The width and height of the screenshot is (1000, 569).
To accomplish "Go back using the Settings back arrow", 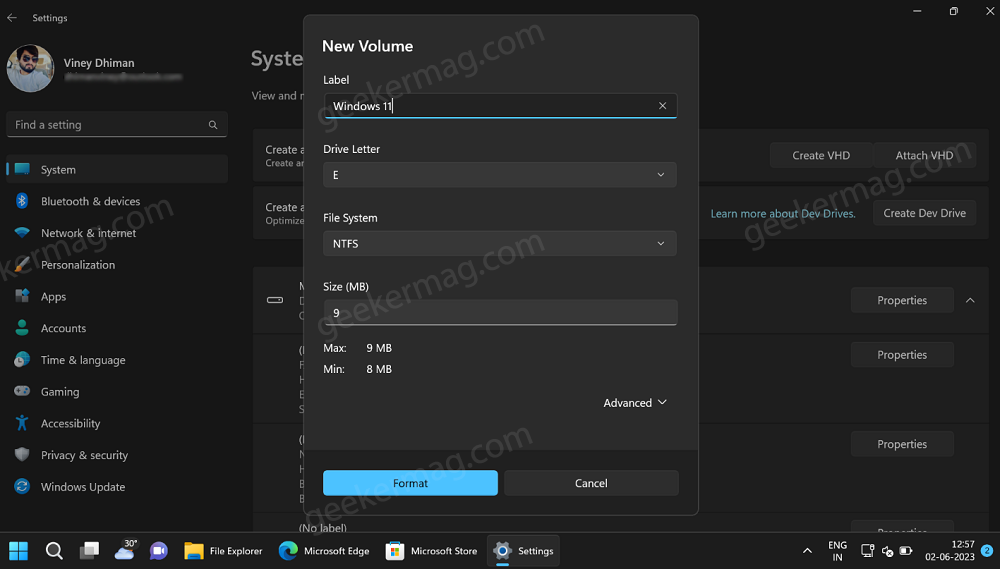I will 12,18.
